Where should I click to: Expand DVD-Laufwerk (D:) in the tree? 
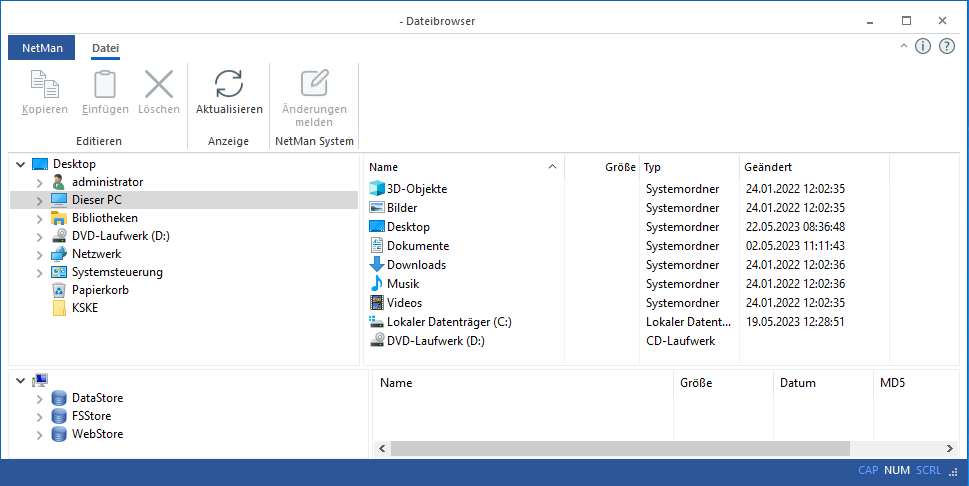(40, 237)
